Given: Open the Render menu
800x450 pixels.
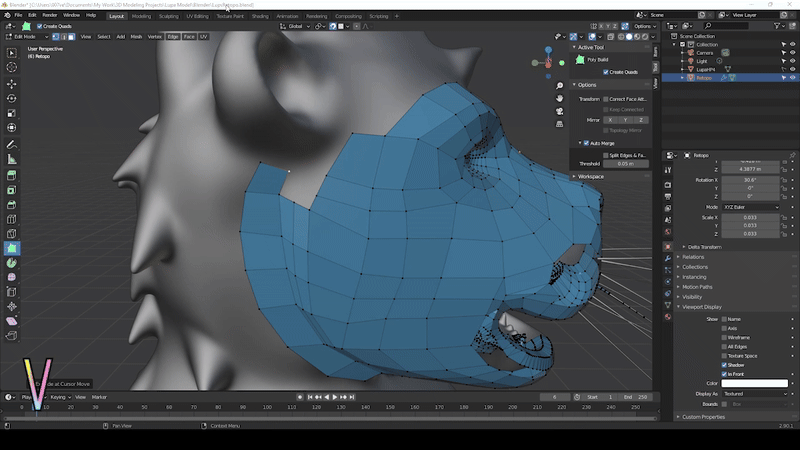Looking at the screenshot, I should [49, 15].
